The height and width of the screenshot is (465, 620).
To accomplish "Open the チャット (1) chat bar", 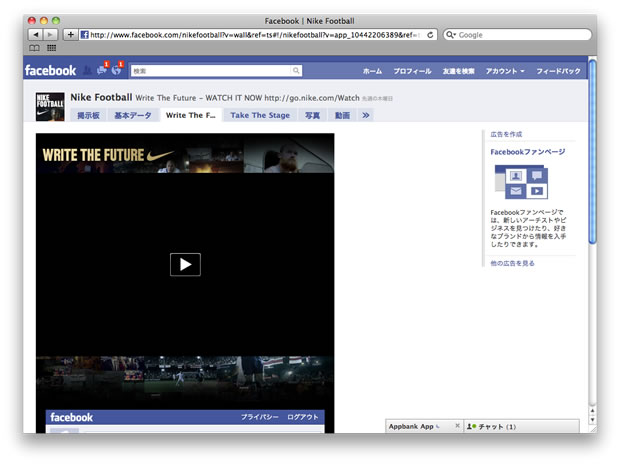I will click(x=521, y=426).
